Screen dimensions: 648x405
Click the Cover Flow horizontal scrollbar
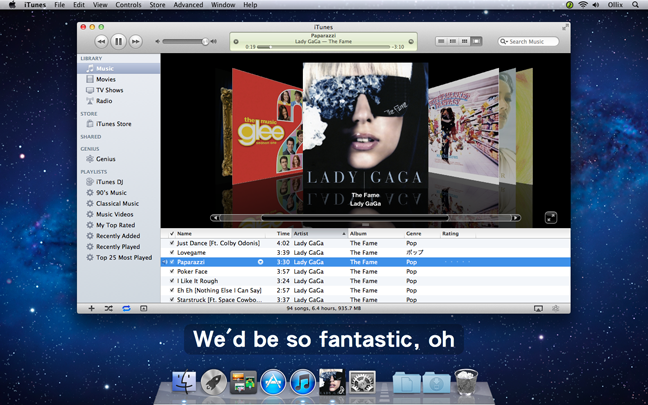tap(365, 218)
